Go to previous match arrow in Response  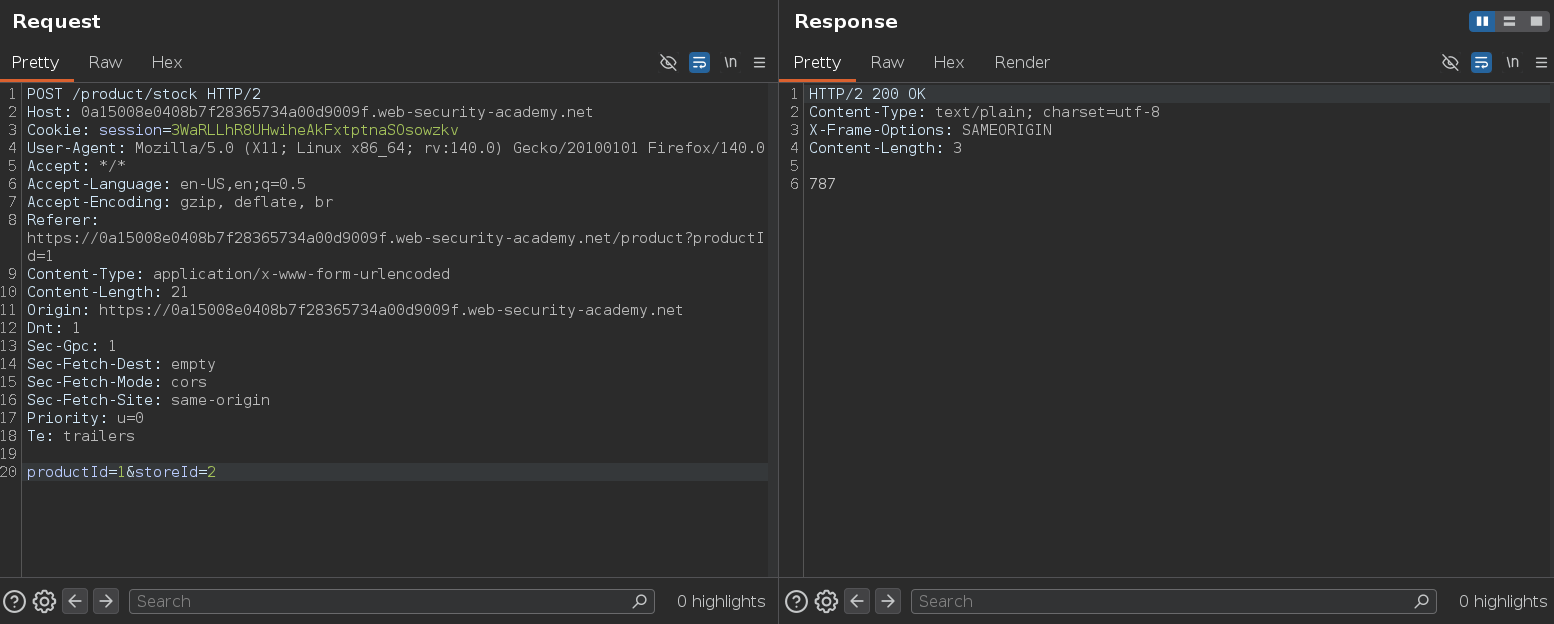(857, 601)
